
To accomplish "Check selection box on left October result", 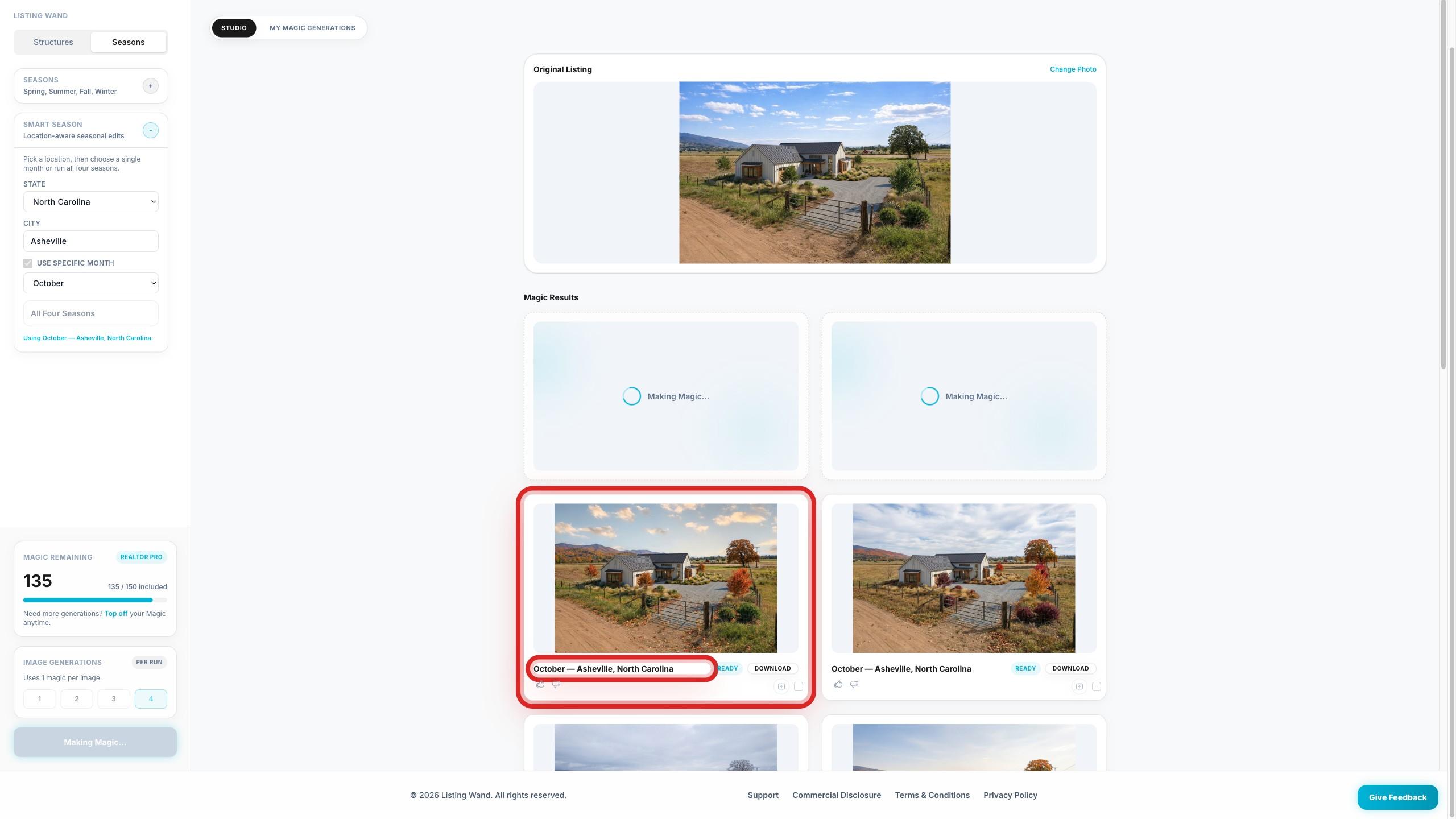I will point(799,686).
